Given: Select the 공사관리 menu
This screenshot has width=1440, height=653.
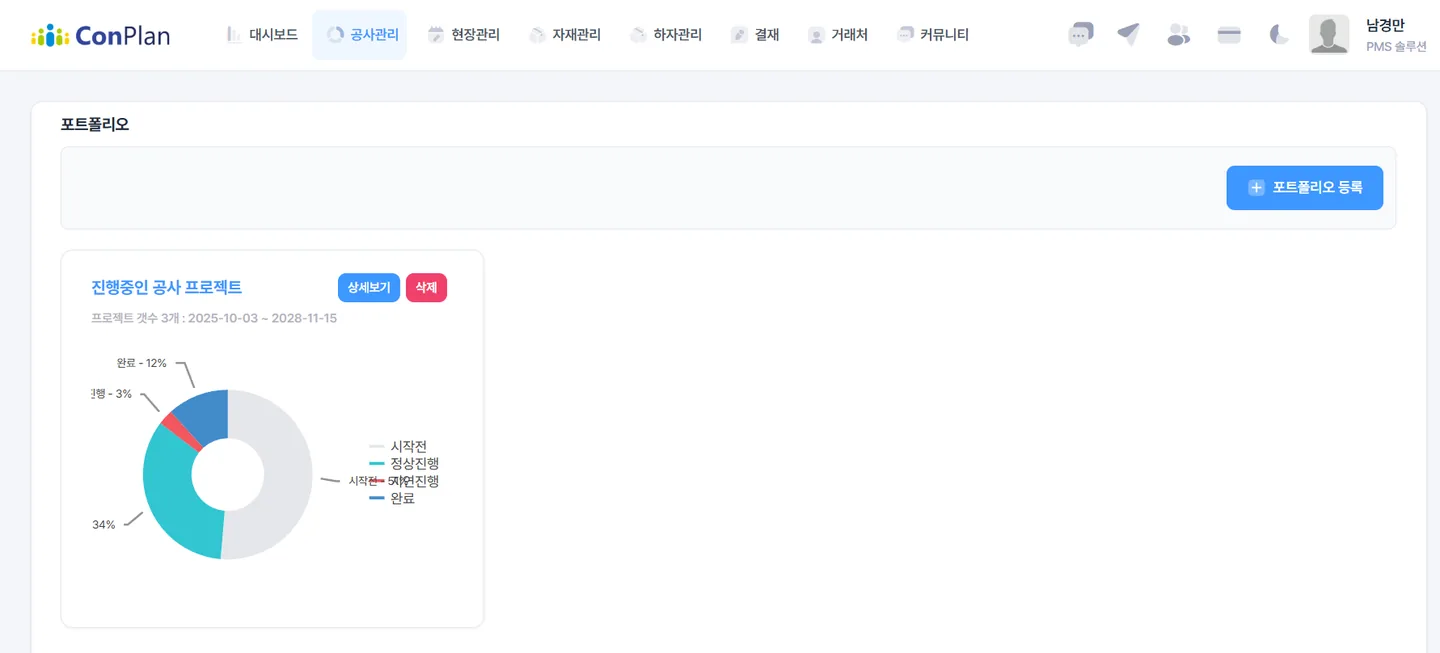Looking at the screenshot, I should click(x=360, y=35).
